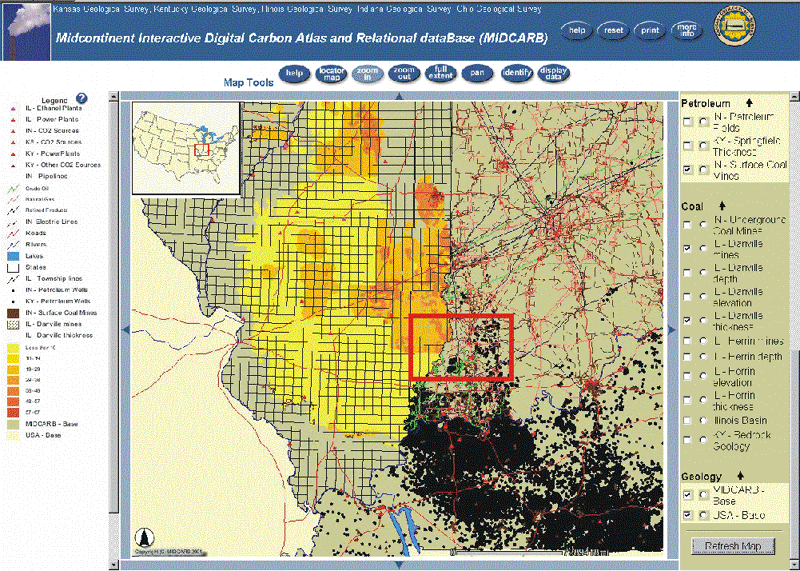Pan map north using top edge arrow
This screenshot has width=800, height=571.
(399, 96)
